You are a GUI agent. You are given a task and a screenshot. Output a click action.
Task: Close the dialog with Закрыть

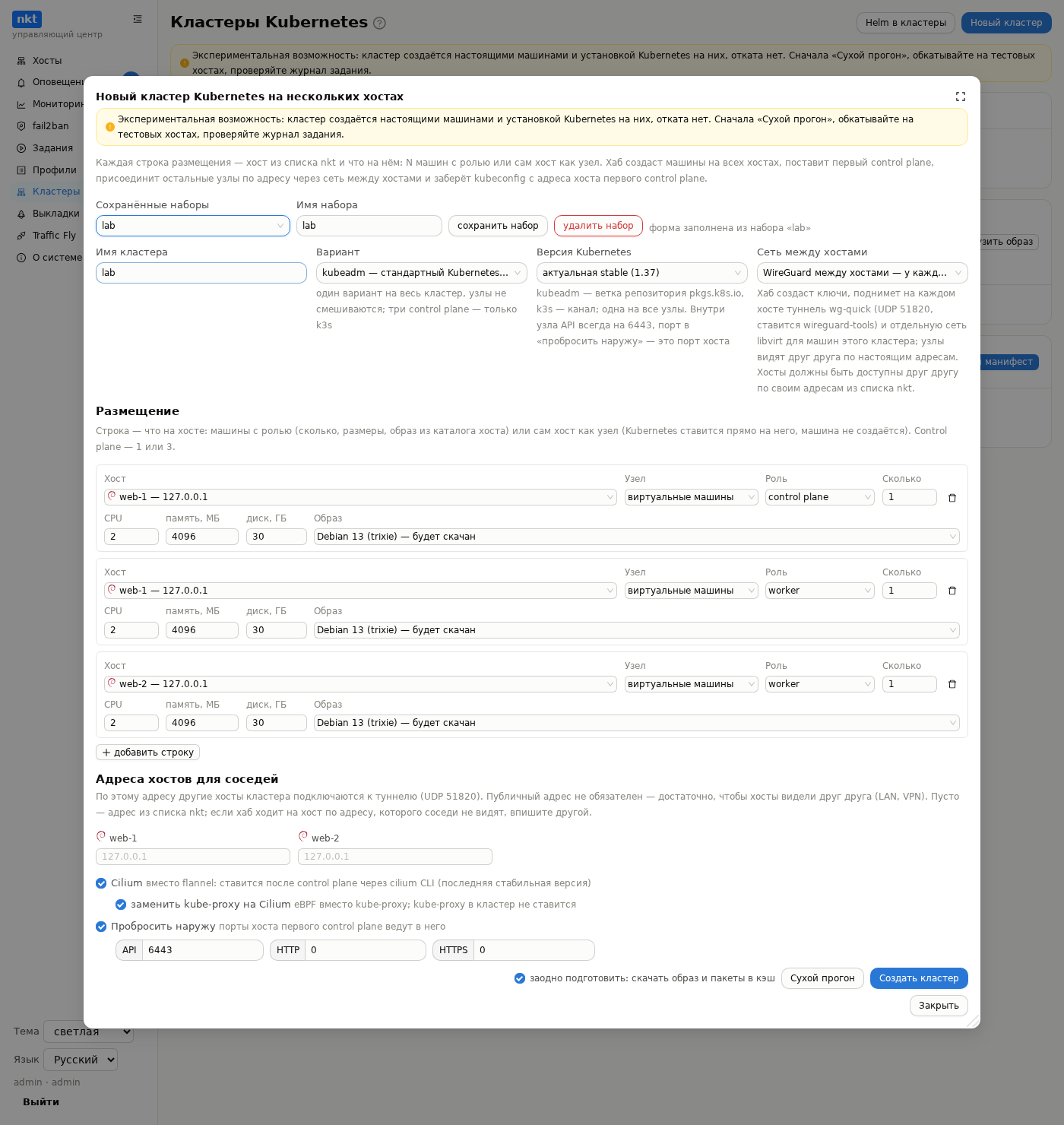(939, 1006)
